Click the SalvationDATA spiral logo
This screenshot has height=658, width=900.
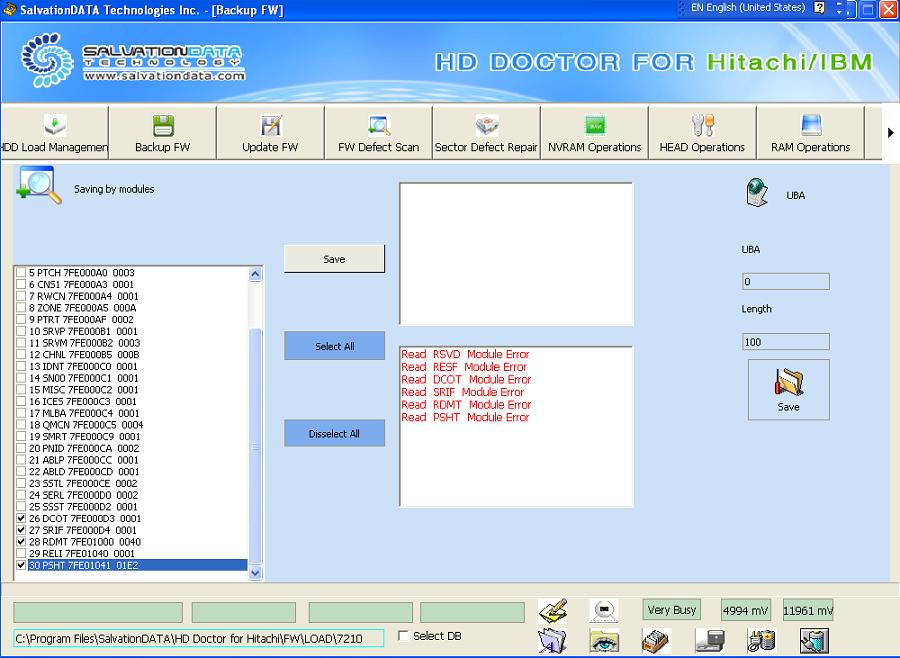(47, 60)
